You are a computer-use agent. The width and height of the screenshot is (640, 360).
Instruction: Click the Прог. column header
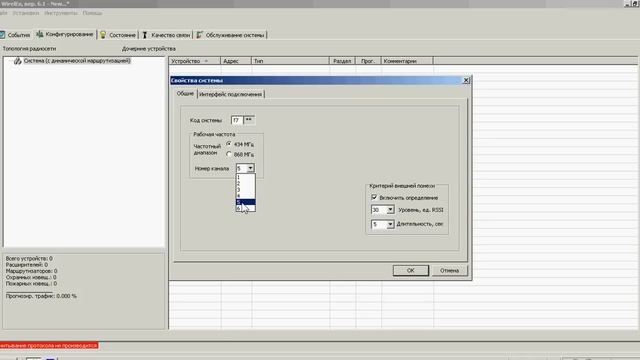(x=368, y=61)
